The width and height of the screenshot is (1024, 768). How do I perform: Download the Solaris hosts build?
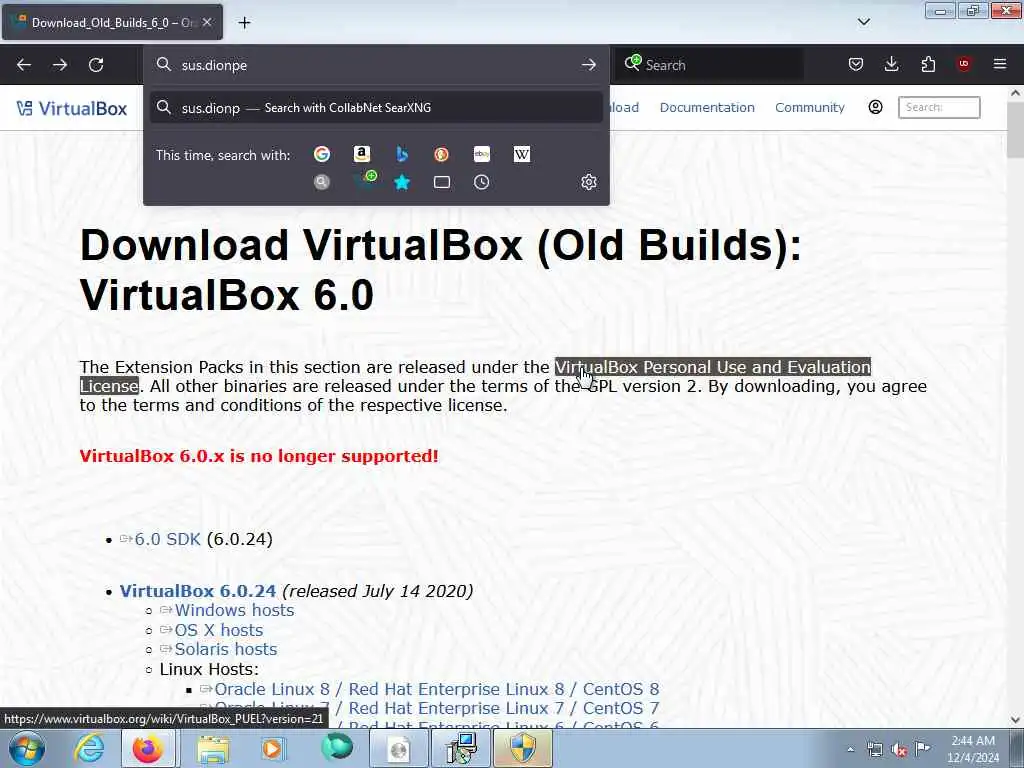(225, 649)
